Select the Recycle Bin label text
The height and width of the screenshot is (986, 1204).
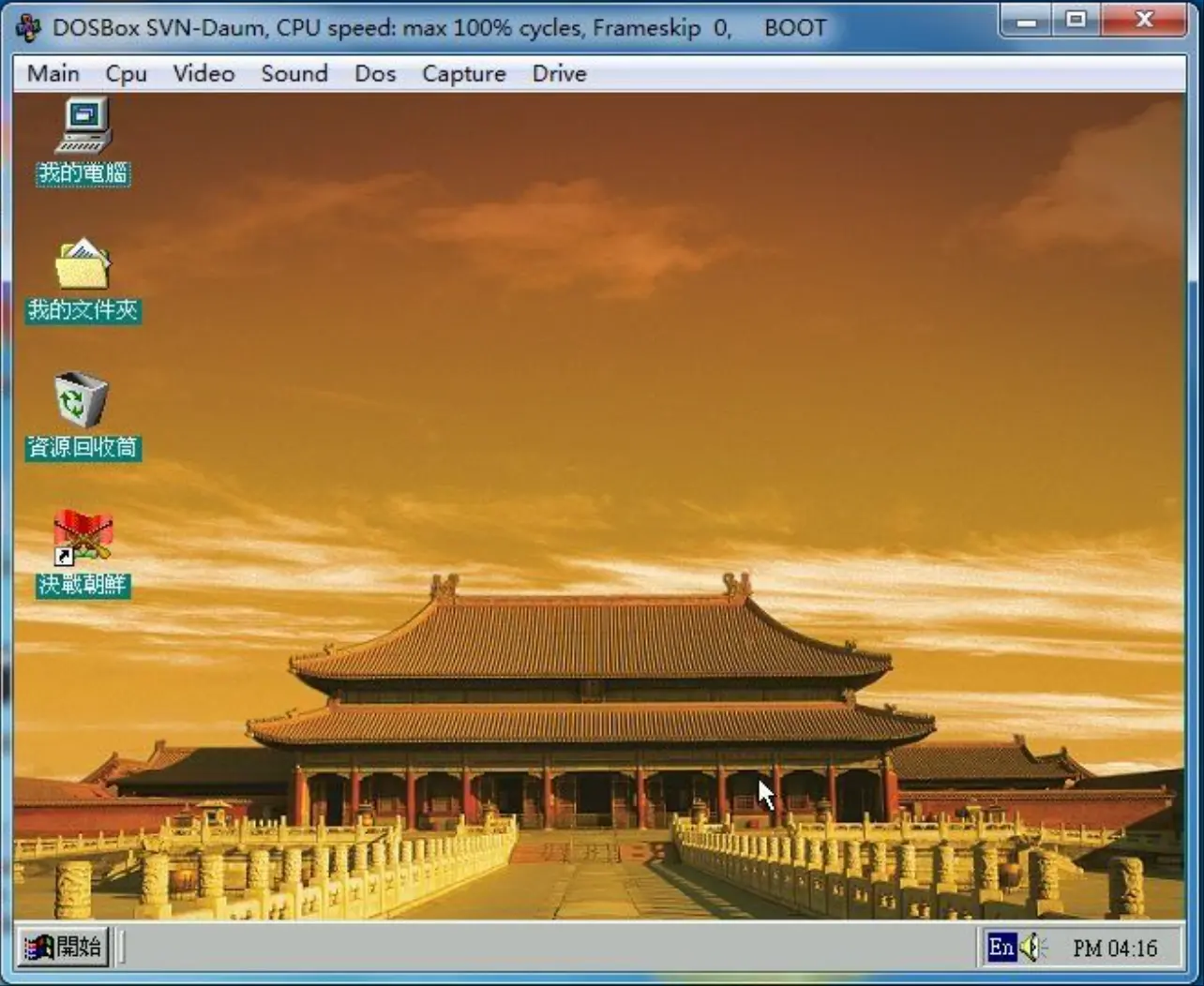tap(83, 449)
